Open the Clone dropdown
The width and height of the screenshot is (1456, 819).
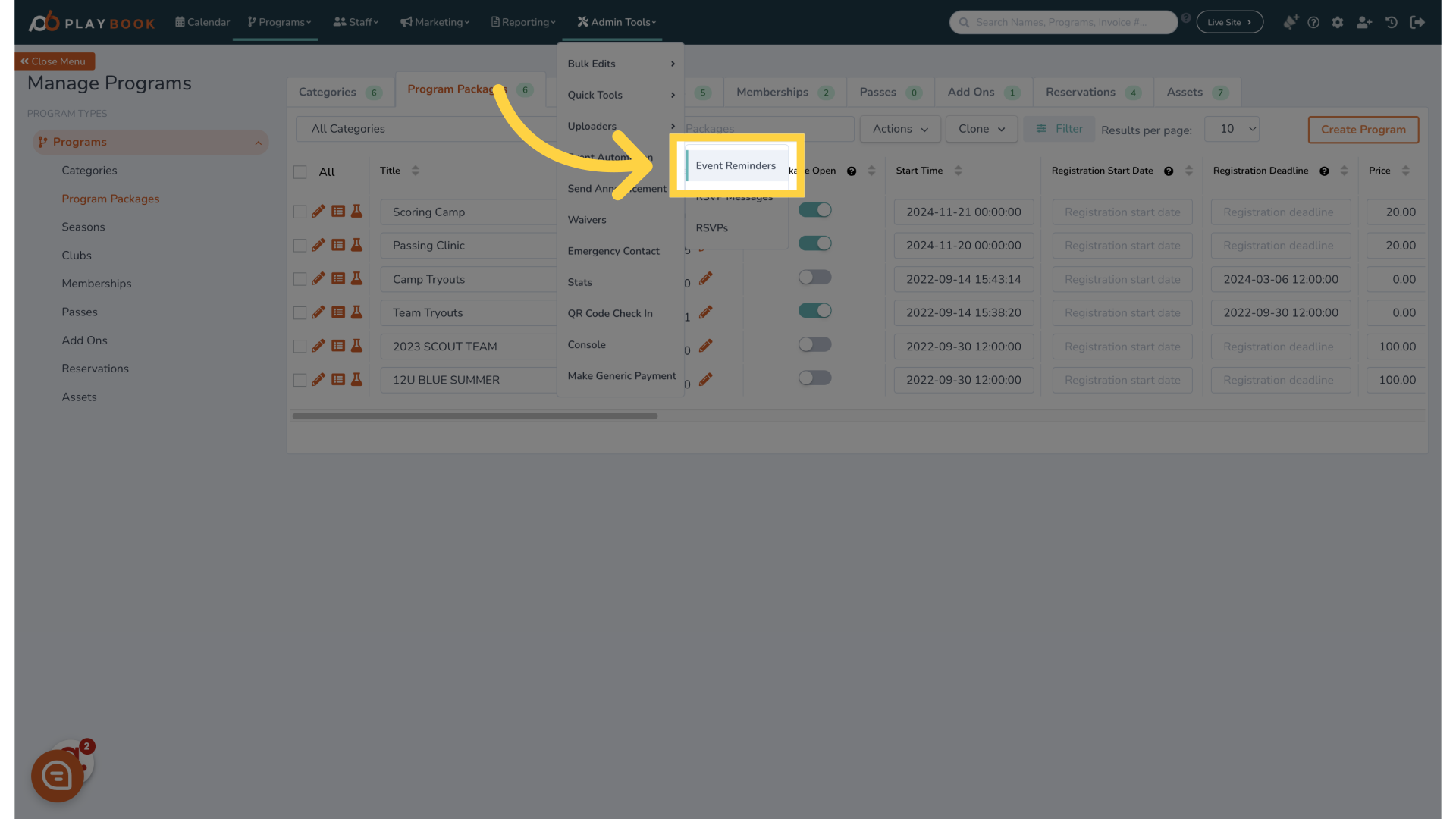point(981,129)
